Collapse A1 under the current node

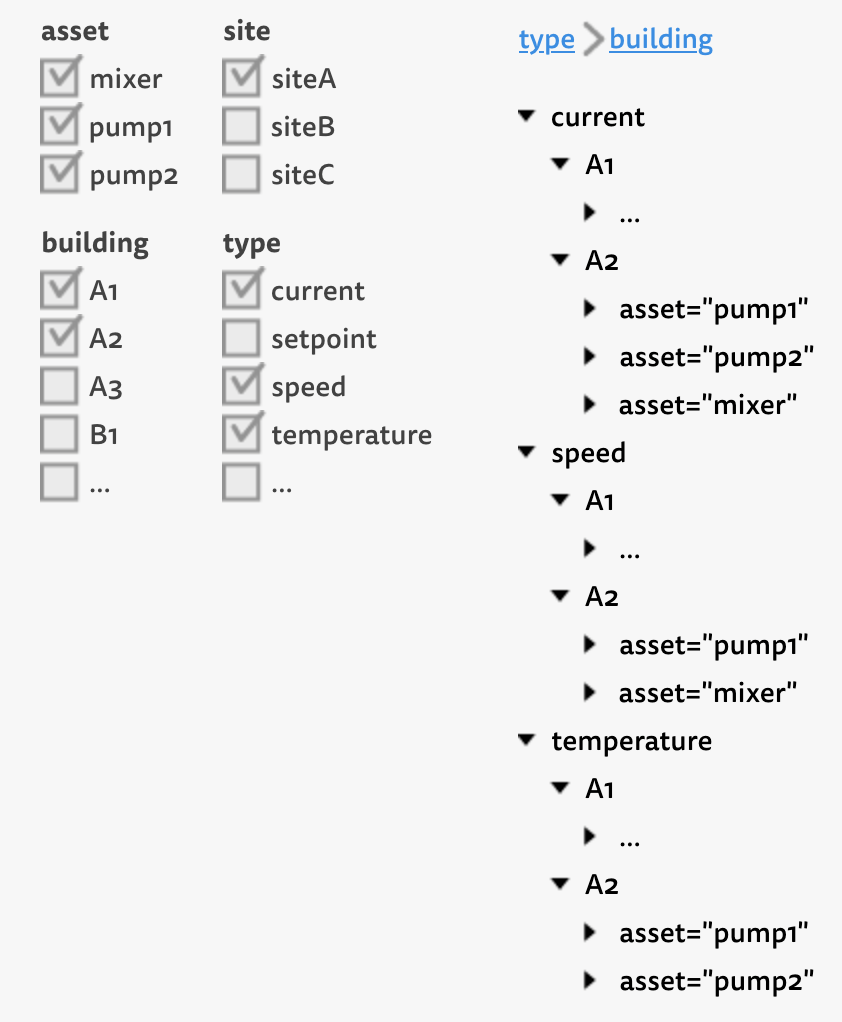coord(560,165)
